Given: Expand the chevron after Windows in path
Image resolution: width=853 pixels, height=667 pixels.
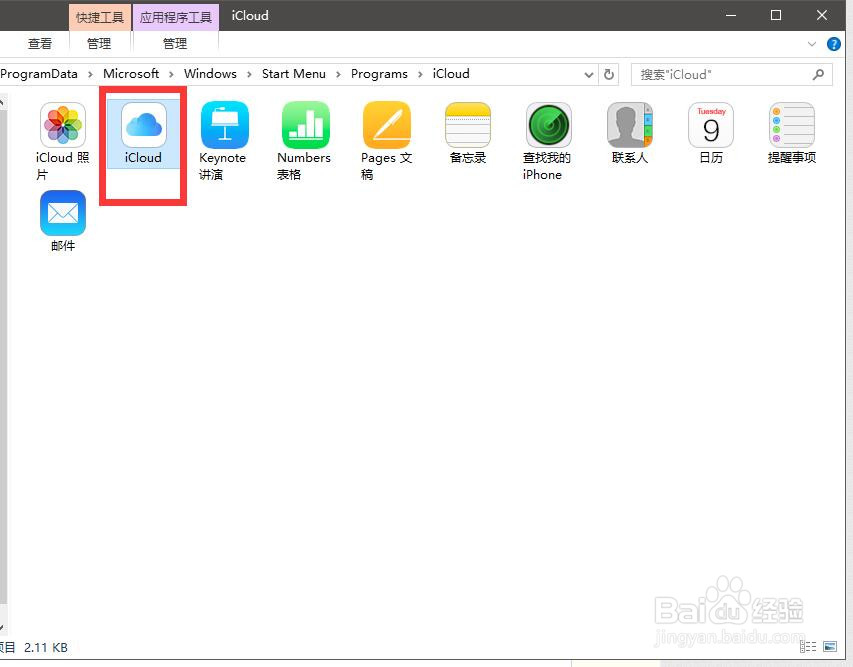Looking at the screenshot, I should (x=249, y=74).
